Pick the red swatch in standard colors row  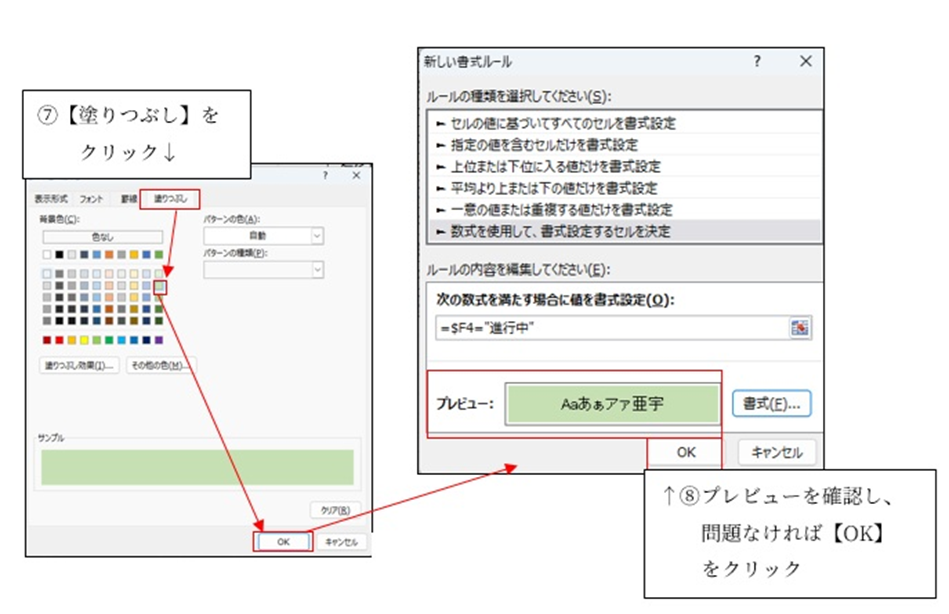click(60, 340)
